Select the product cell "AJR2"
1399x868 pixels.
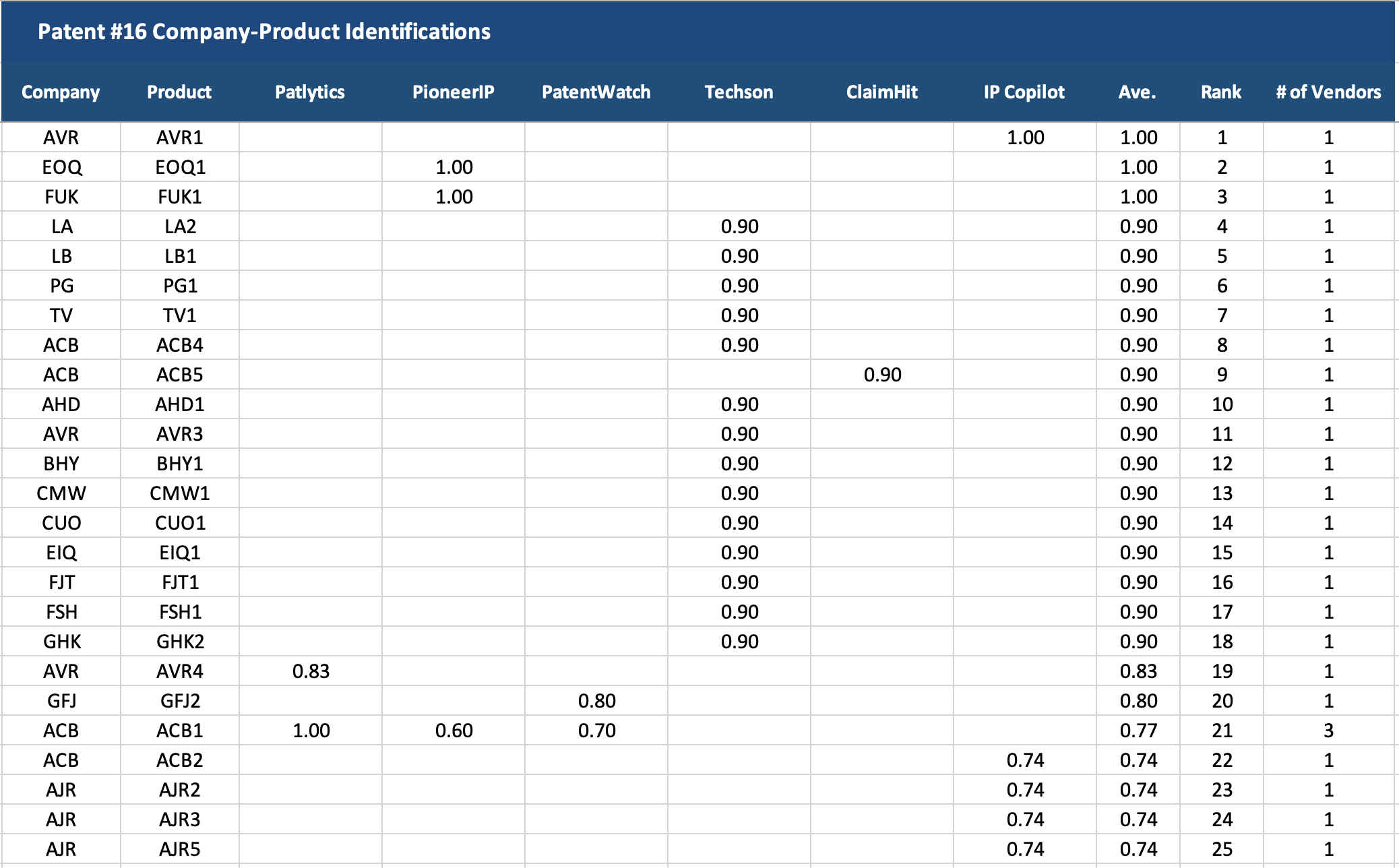point(180,790)
